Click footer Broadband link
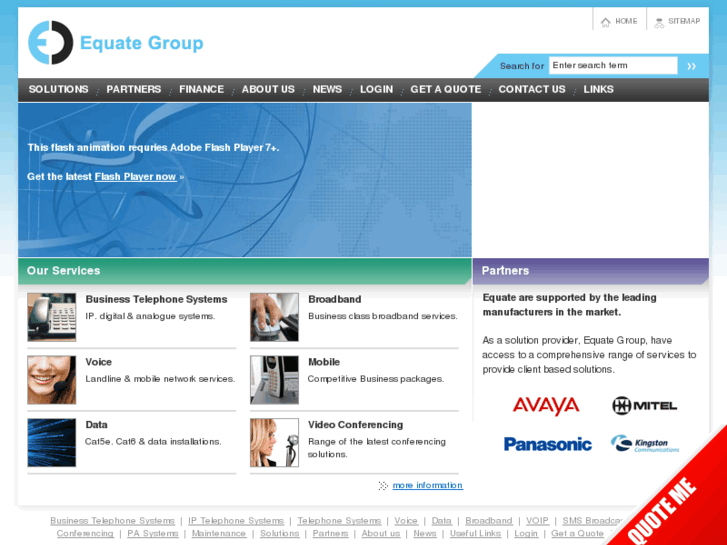This screenshot has width=727, height=545. coord(489,521)
